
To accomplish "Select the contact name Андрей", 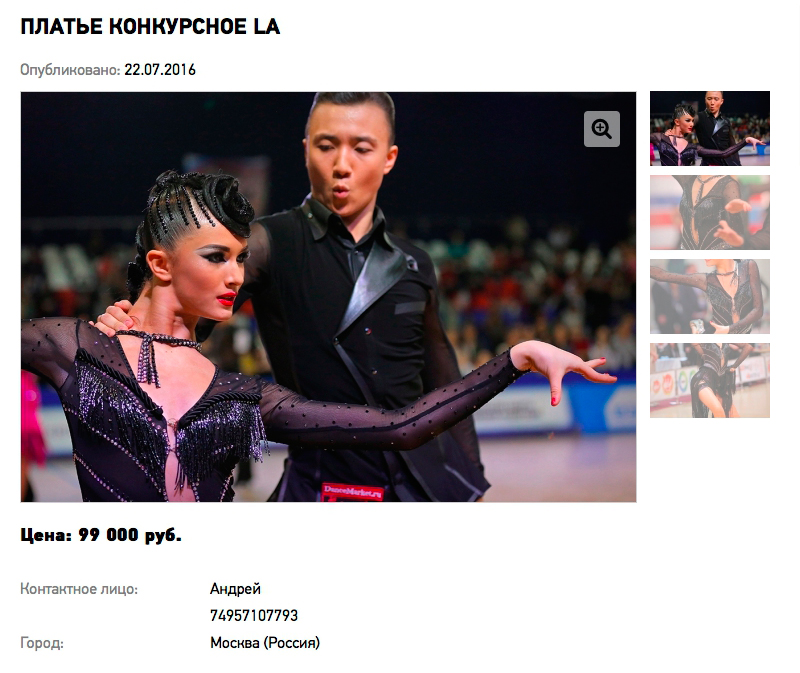I will [235, 589].
